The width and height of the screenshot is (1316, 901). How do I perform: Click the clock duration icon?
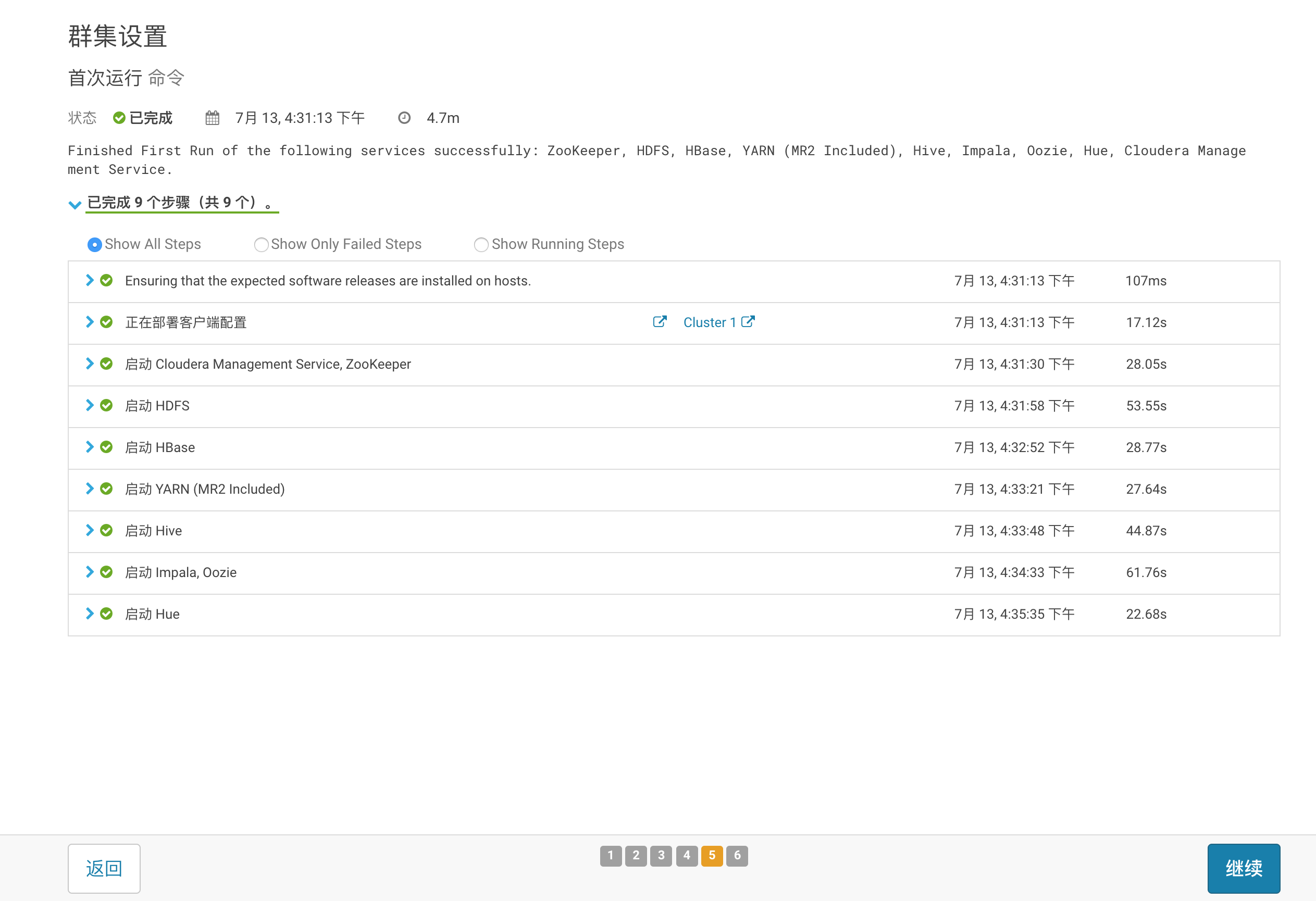[x=404, y=118]
